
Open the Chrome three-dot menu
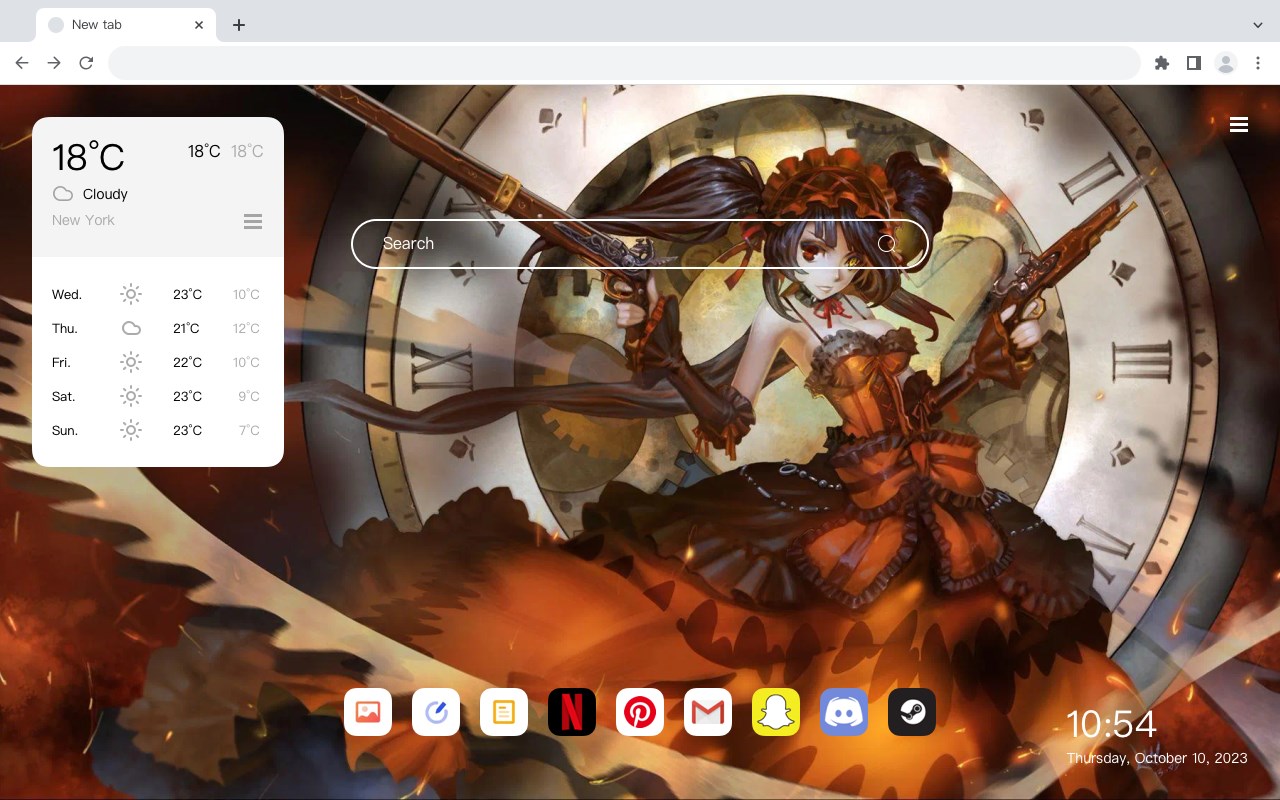point(1258,63)
